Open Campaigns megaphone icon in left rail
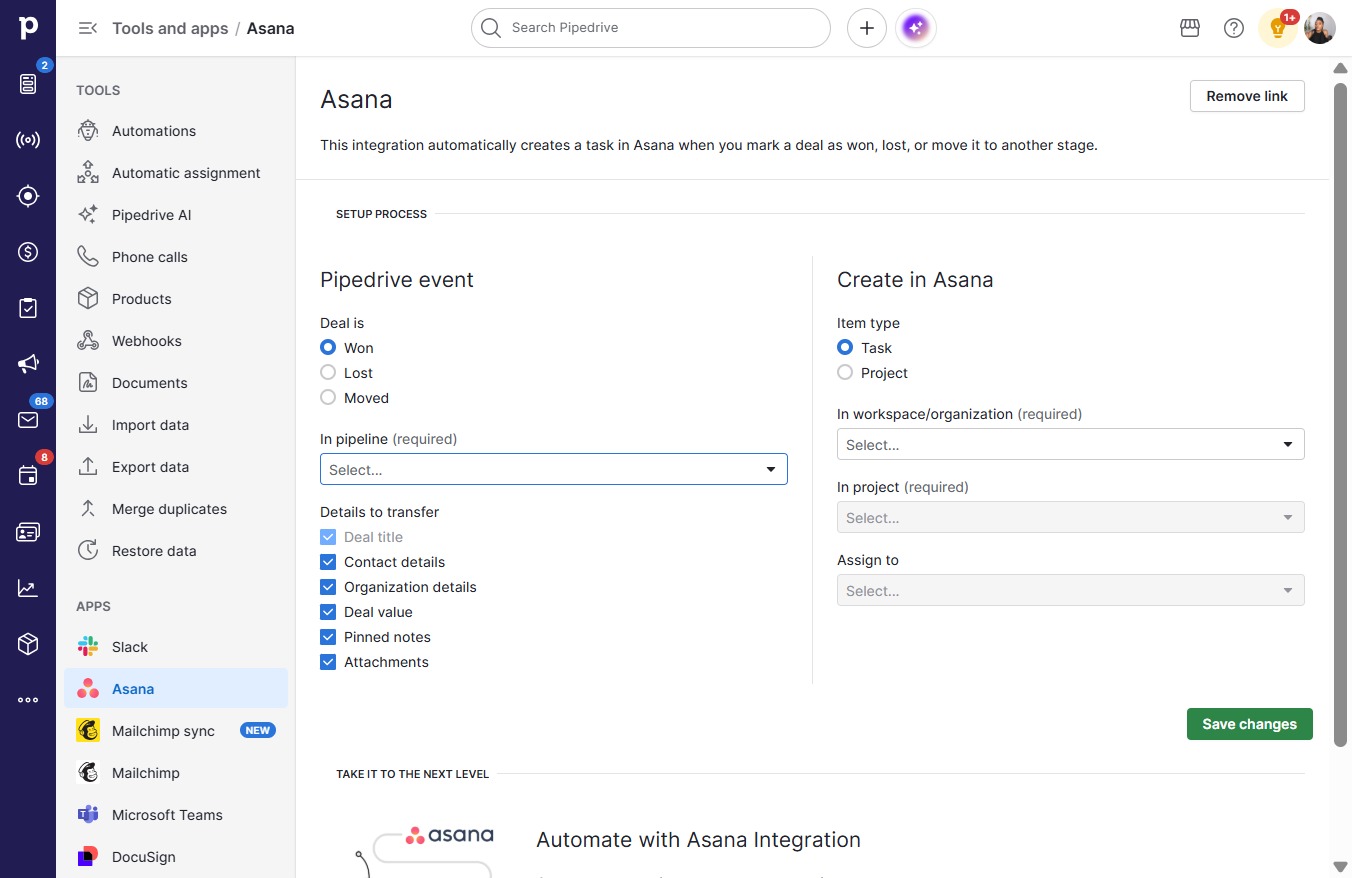Viewport: 1352px width, 878px height. (x=28, y=364)
